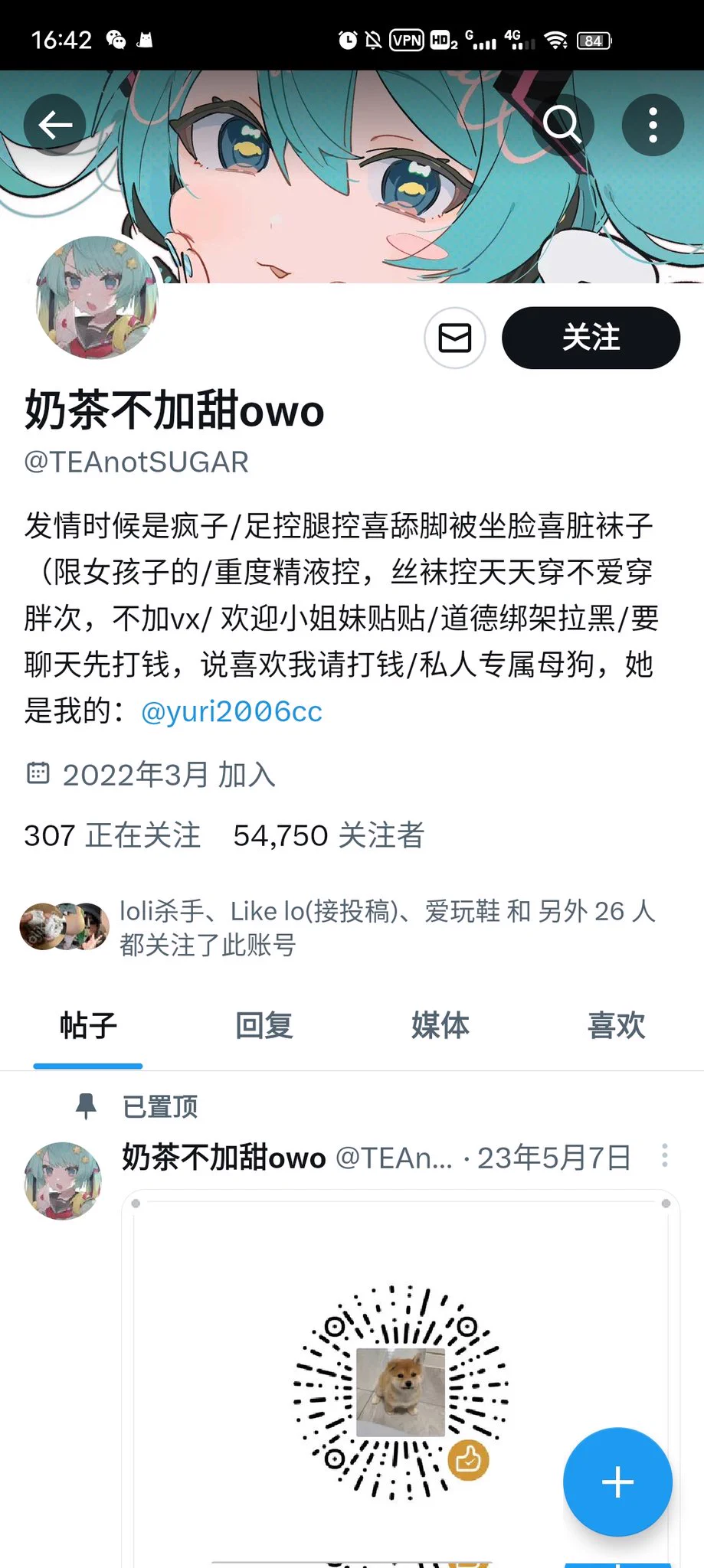Switch to the 回复 tab
Screen dimensions: 704x1568
click(x=264, y=1025)
